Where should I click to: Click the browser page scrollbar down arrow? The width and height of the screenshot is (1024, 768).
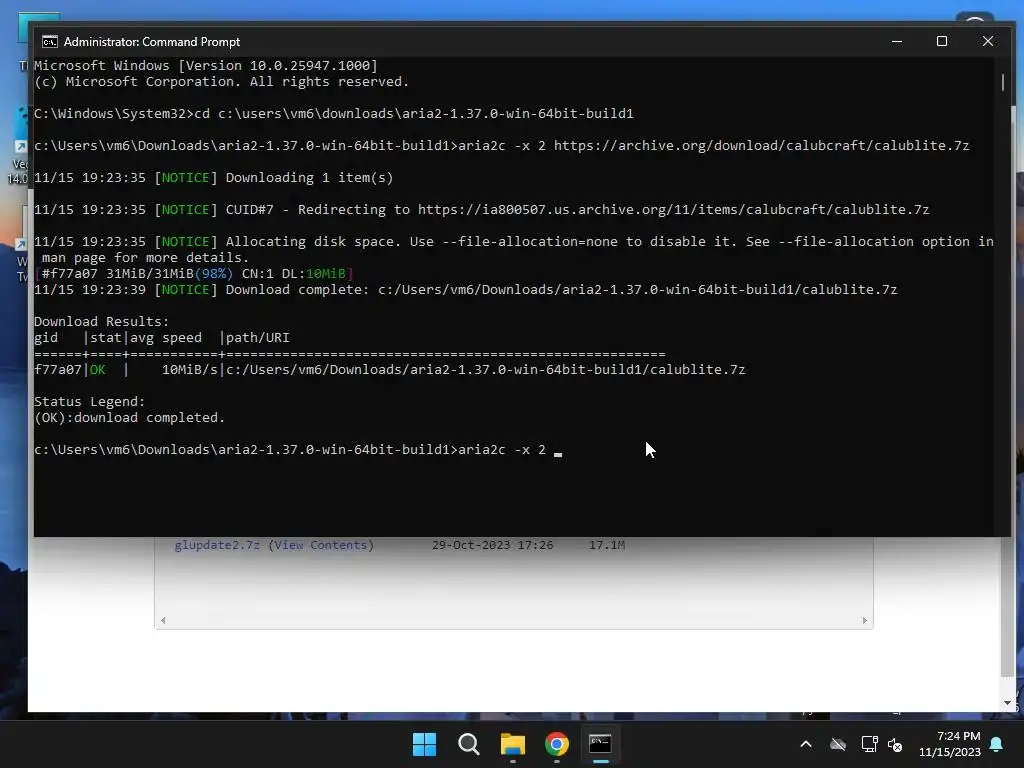click(x=1007, y=703)
